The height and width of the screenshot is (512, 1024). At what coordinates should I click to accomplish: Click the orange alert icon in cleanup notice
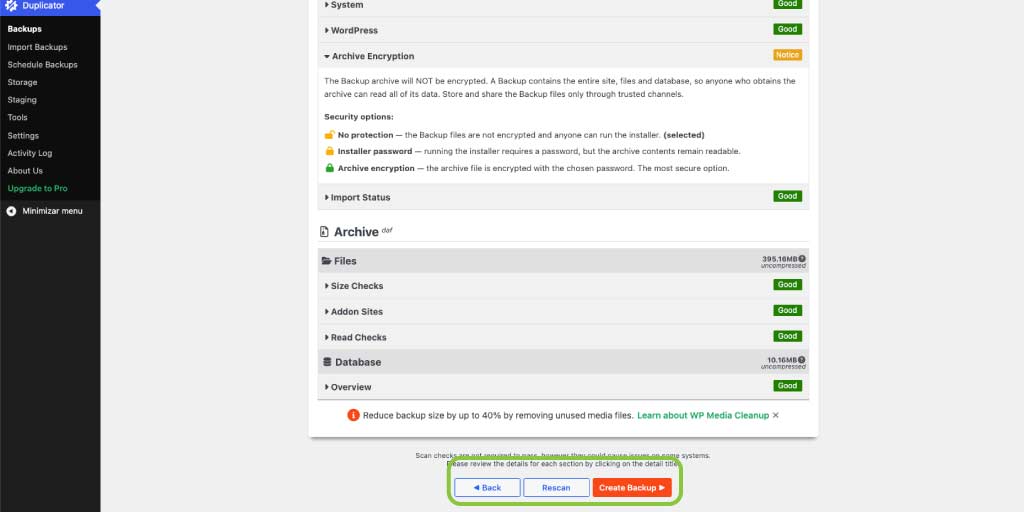coord(353,415)
